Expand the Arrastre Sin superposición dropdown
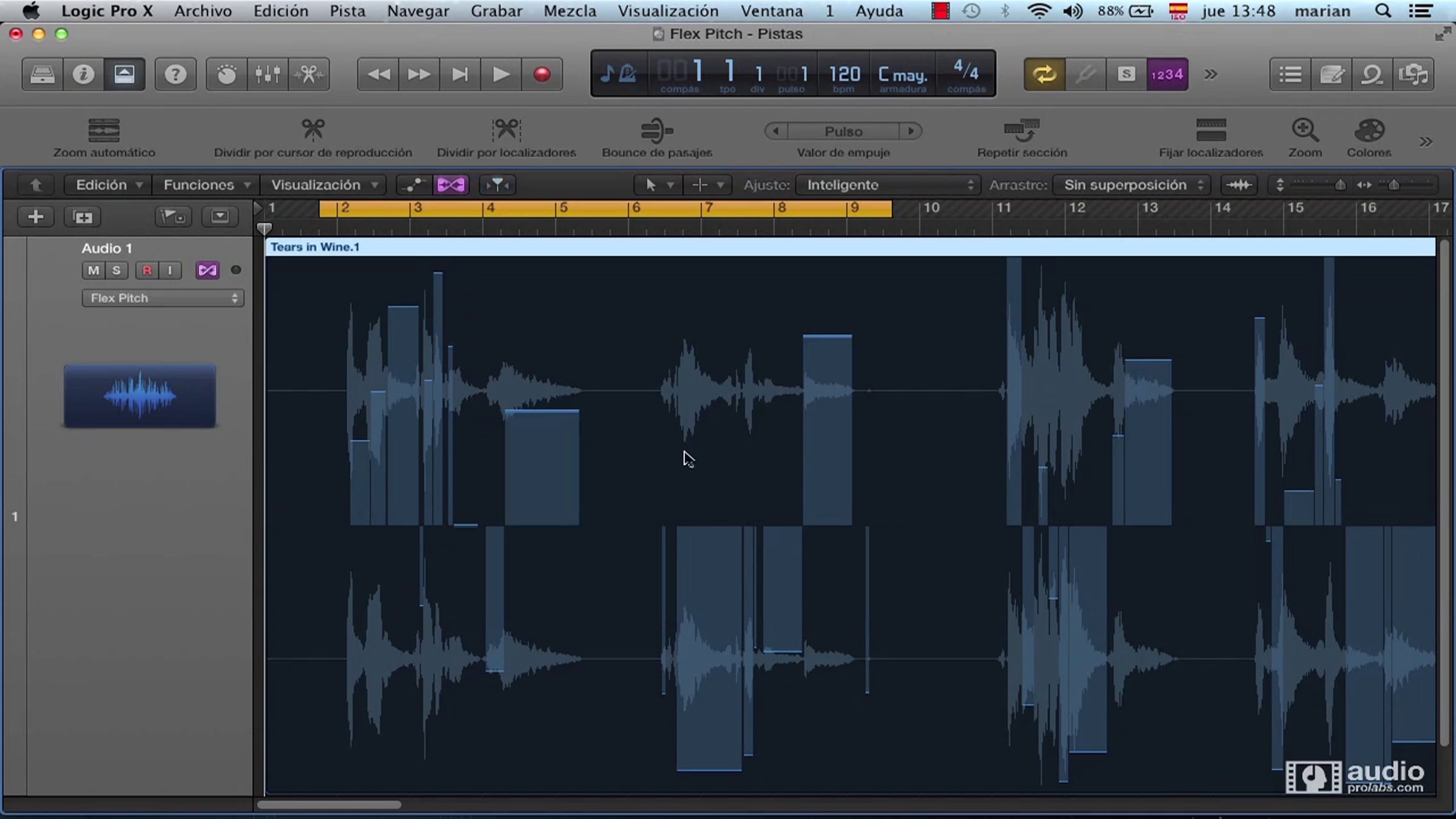This screenshot has height=819, width=1456. click(x=1131, y=185)
